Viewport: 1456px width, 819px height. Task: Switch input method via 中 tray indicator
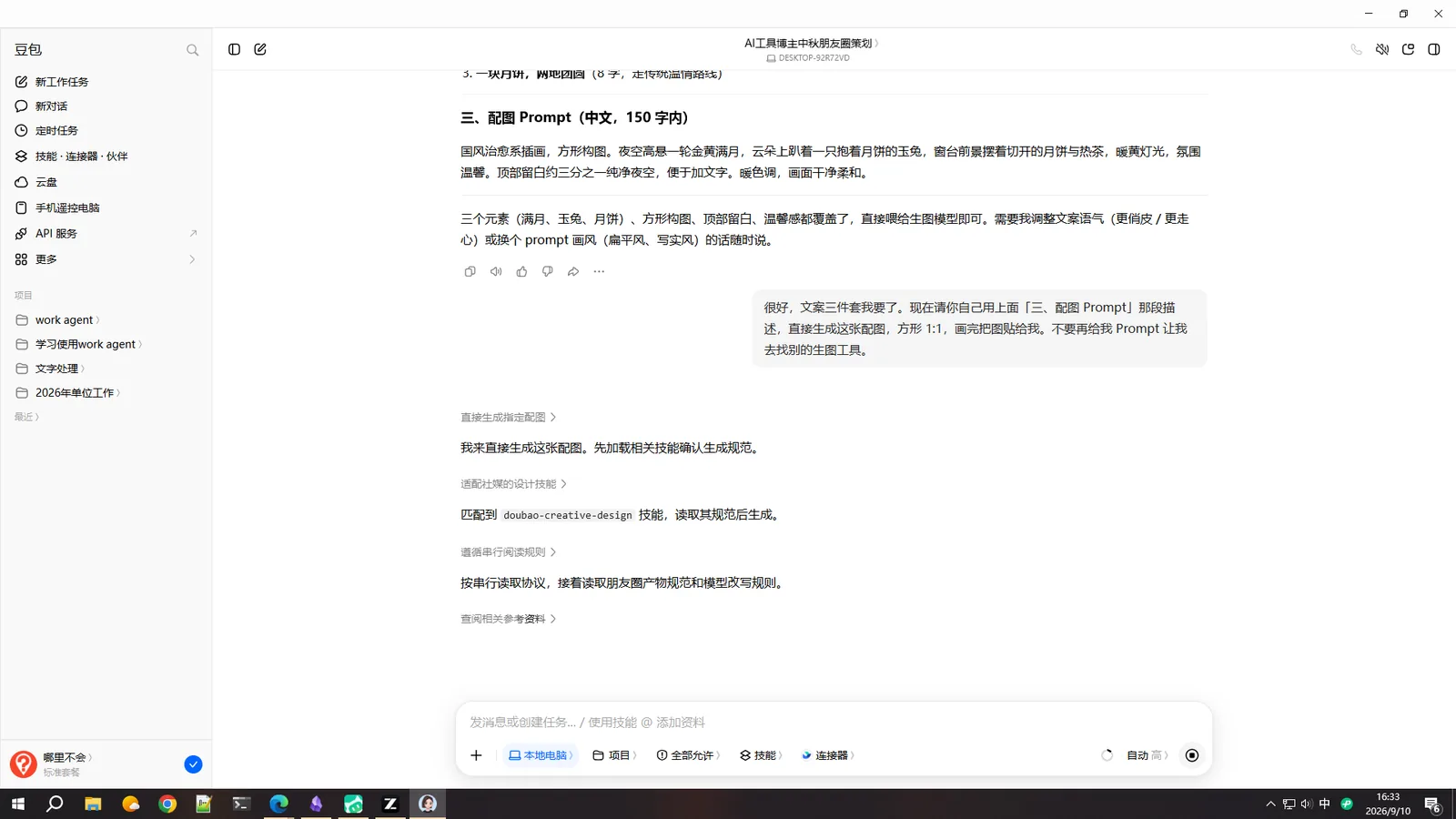pos(1324,804)
